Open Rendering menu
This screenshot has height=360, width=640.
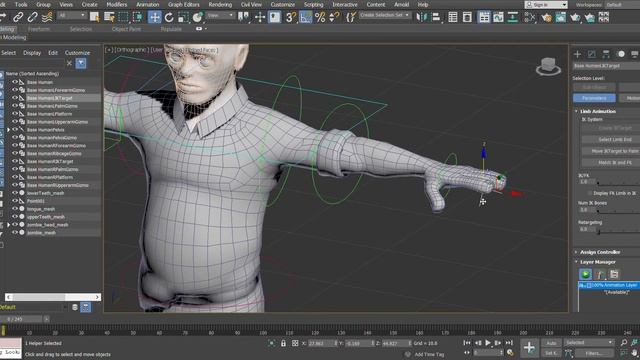(220, 4)
